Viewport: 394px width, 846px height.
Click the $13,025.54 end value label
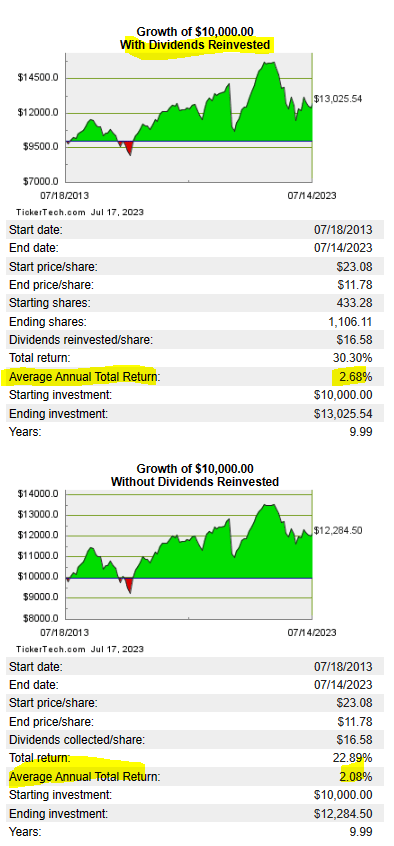[338, 99]
